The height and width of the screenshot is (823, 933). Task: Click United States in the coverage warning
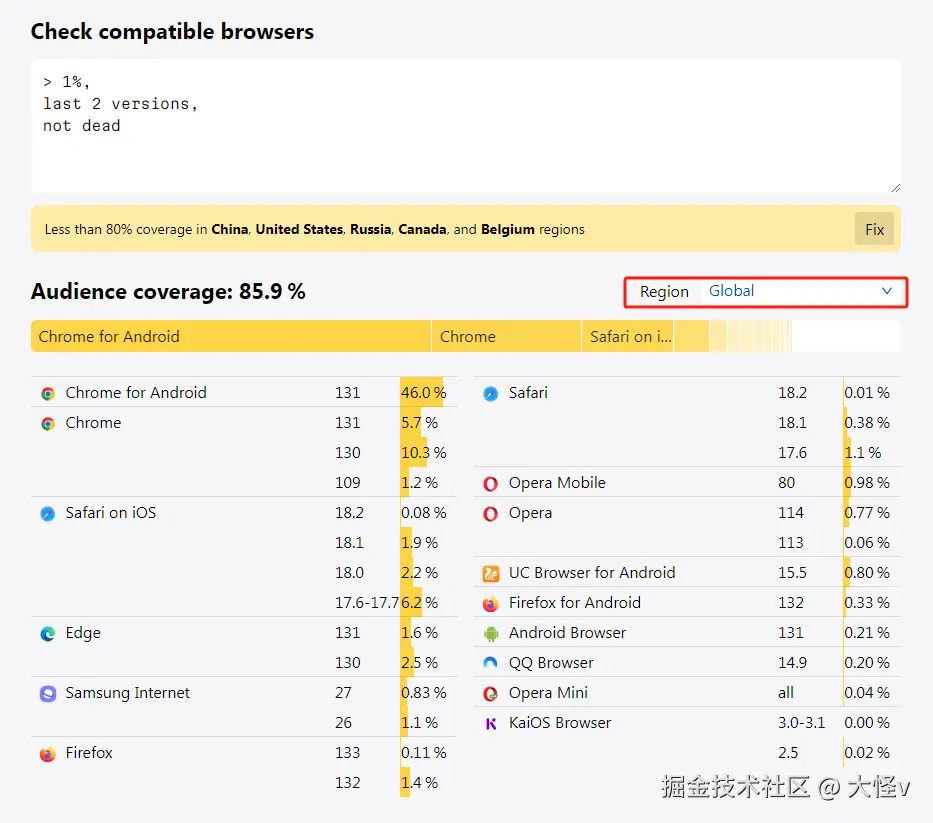299,229
